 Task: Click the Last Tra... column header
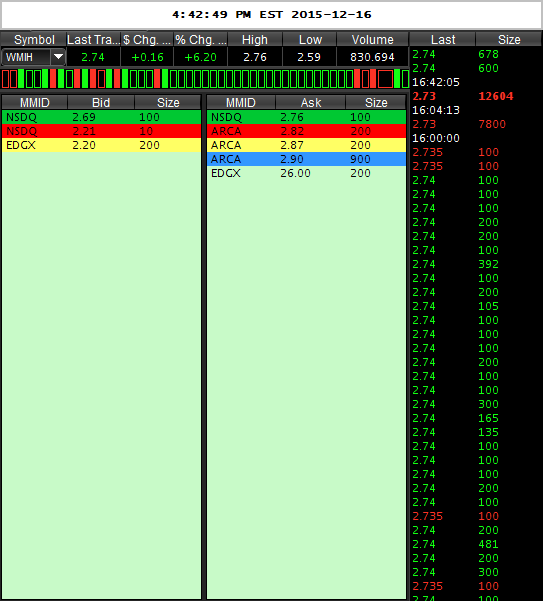(94, 39)
